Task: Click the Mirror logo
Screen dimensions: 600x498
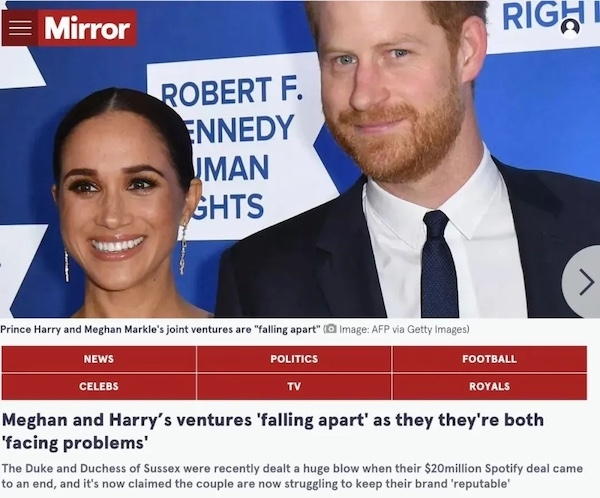Action: tap(87, 28)
